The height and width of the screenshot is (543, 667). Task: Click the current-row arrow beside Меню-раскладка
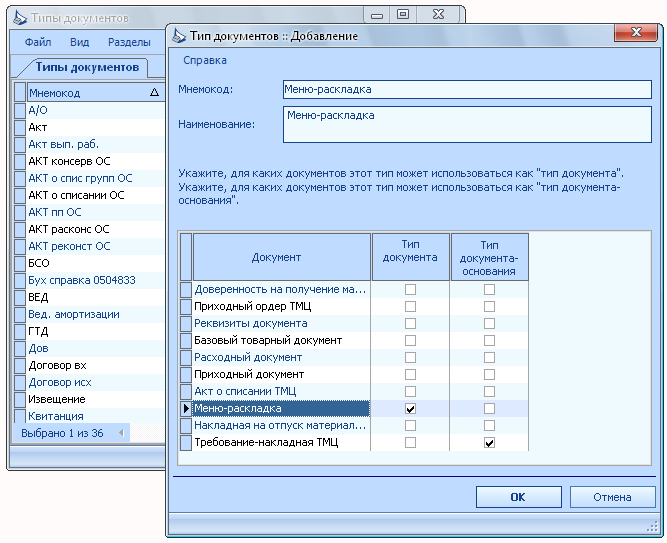coord(186,409)
